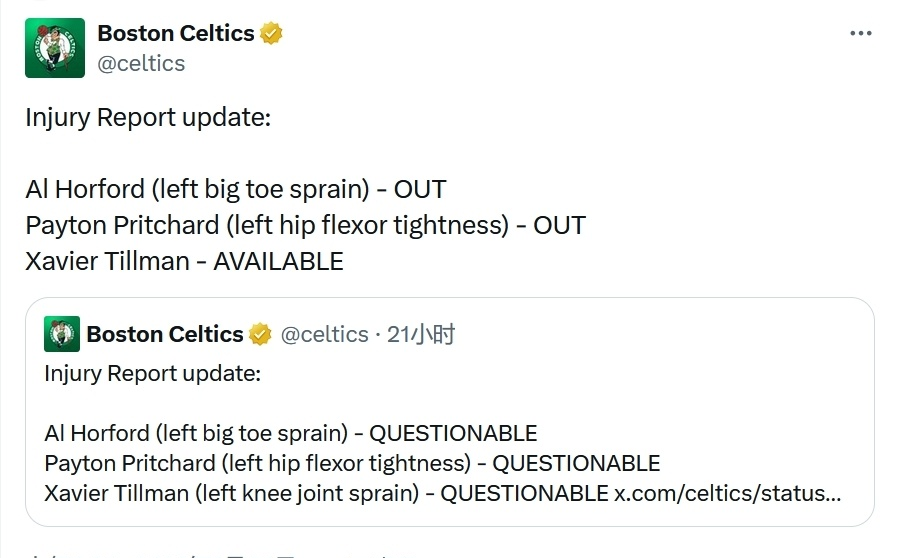The image size is (897, 558).
Task: Click the Boston Celtics name in the quoted post
Action: click(165, 334)
